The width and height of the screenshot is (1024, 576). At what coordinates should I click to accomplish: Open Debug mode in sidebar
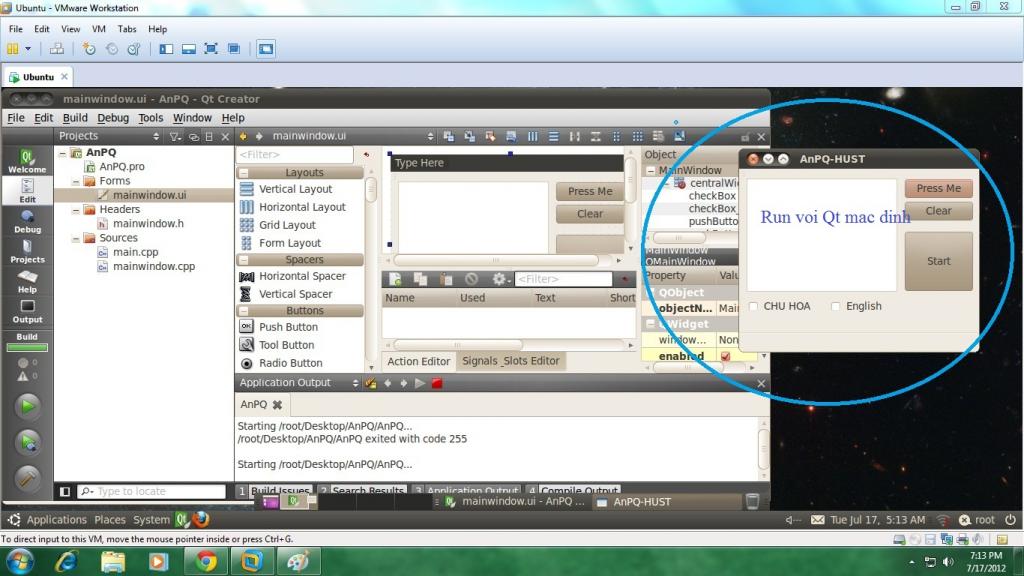[x=27, y=221]
